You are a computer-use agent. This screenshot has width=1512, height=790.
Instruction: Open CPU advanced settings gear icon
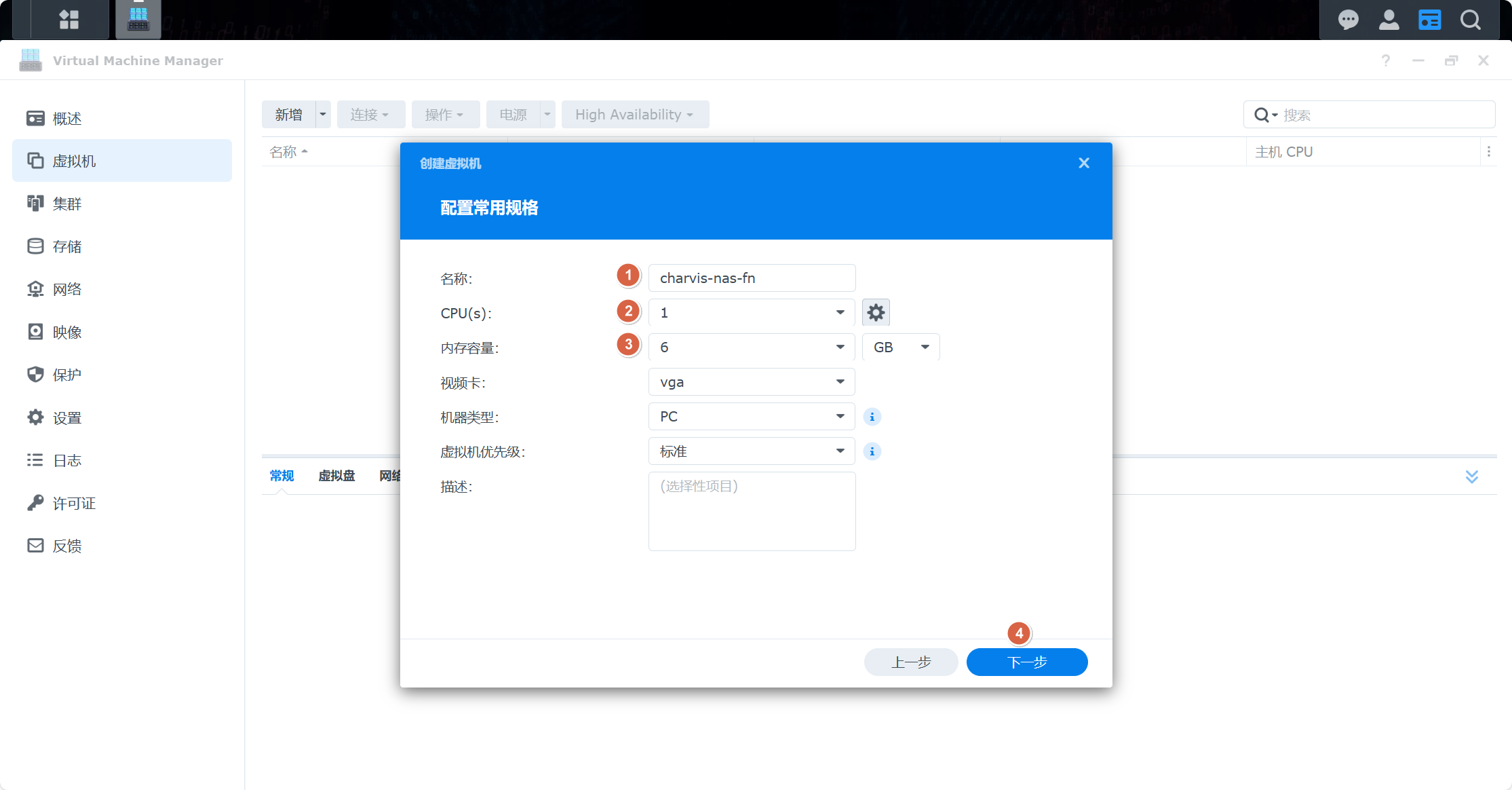pyautogui.click(x=876, y=313)
